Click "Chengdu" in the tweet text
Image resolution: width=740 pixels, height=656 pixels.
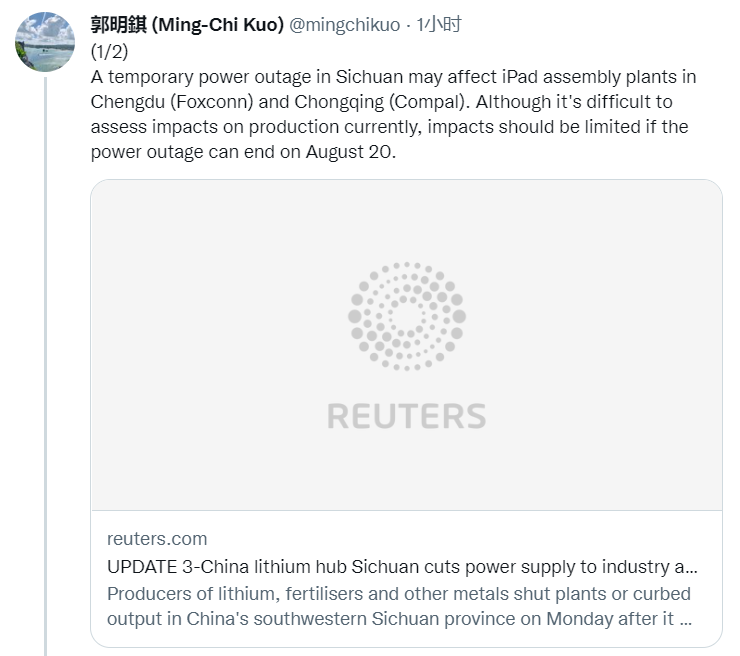127,102
